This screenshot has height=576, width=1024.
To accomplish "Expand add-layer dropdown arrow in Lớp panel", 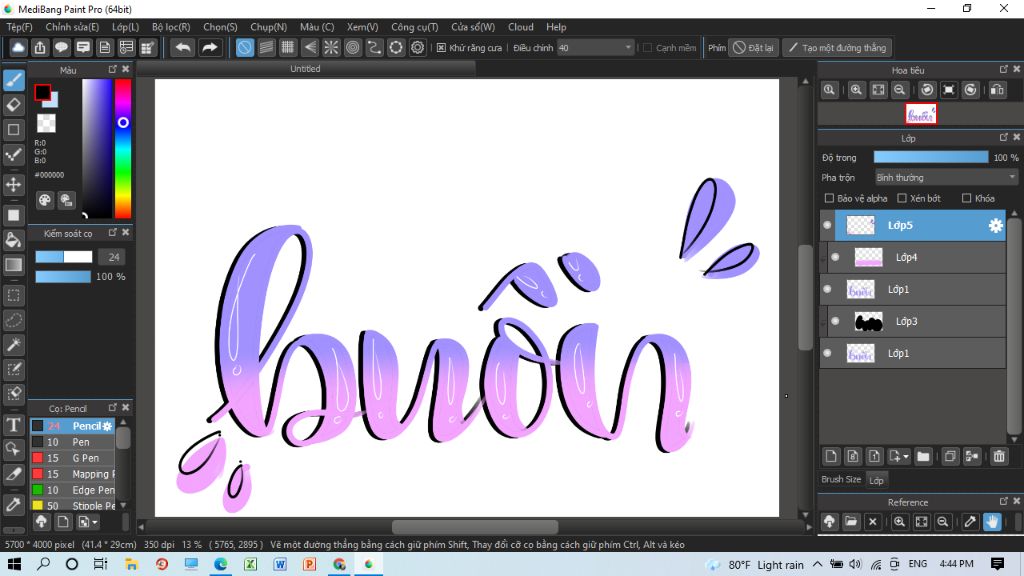I will point(906,456).
